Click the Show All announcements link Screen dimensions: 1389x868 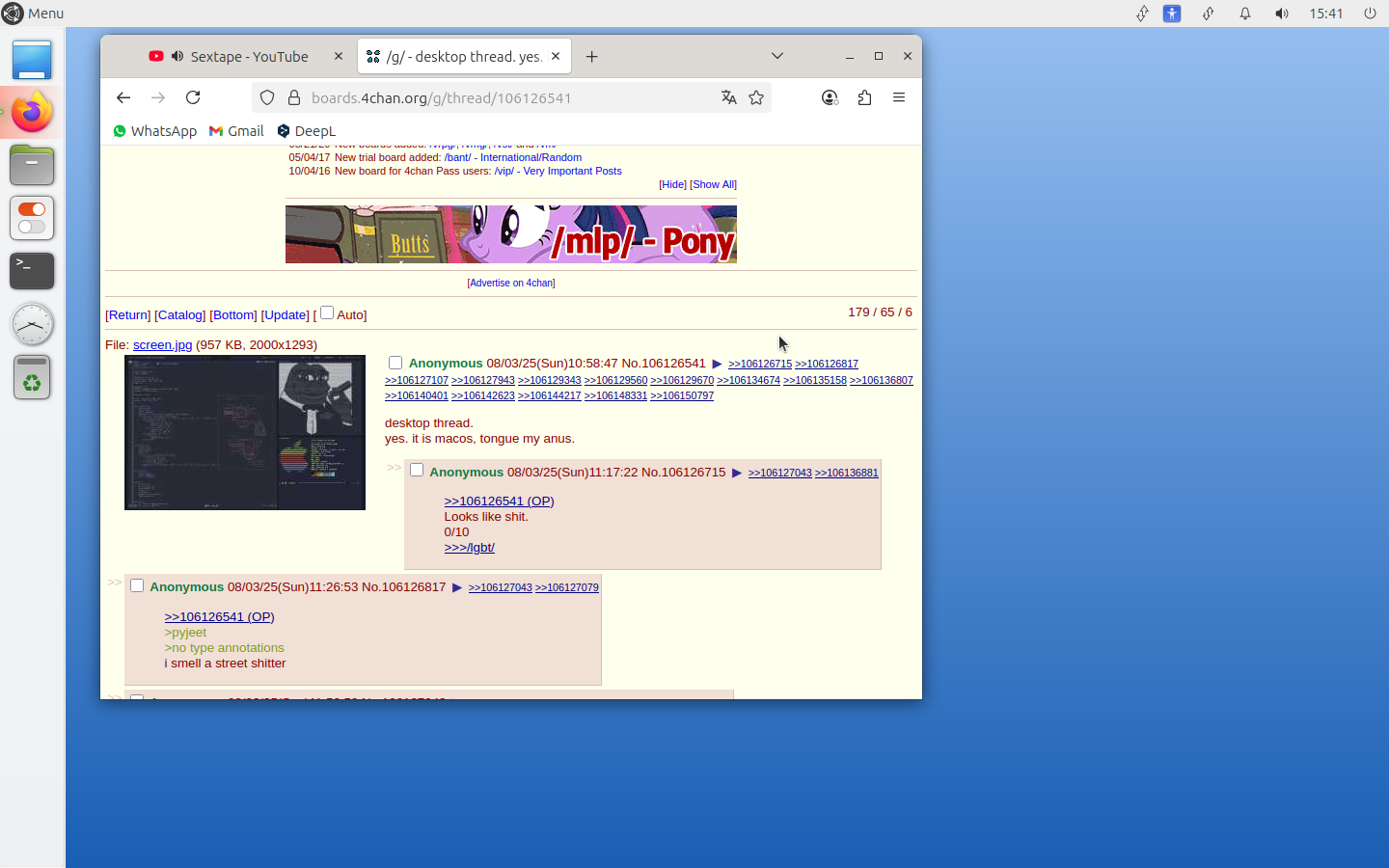click(x=713, y=184)
